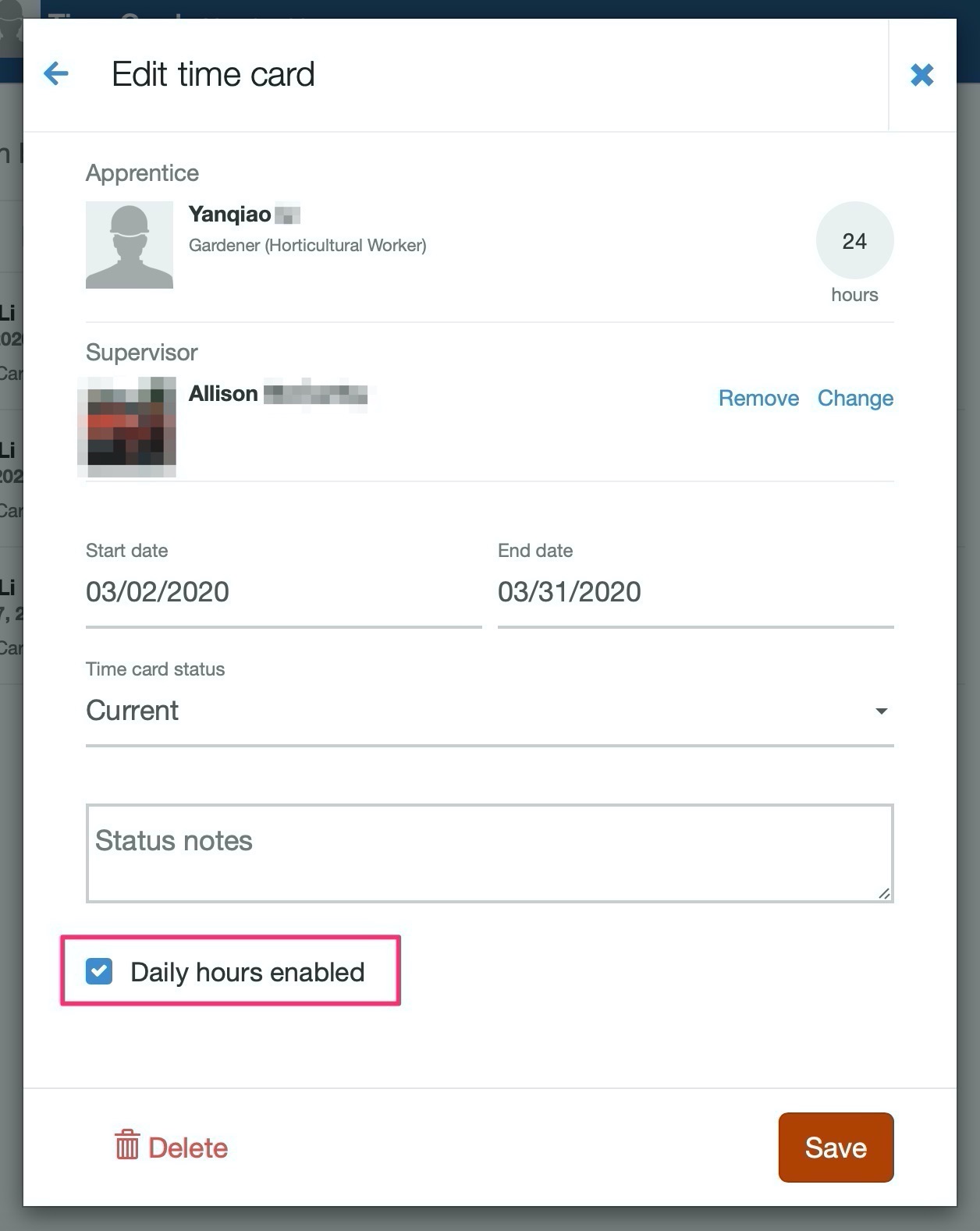Click into the Status notes text area
This screenshot has width=980, height=1231.
pos(489,853)
